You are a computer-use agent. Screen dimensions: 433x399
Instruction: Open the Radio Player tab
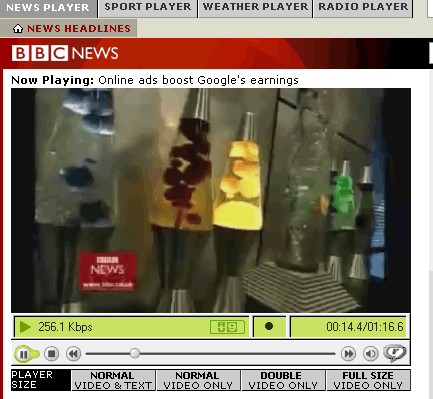point(363,7)
